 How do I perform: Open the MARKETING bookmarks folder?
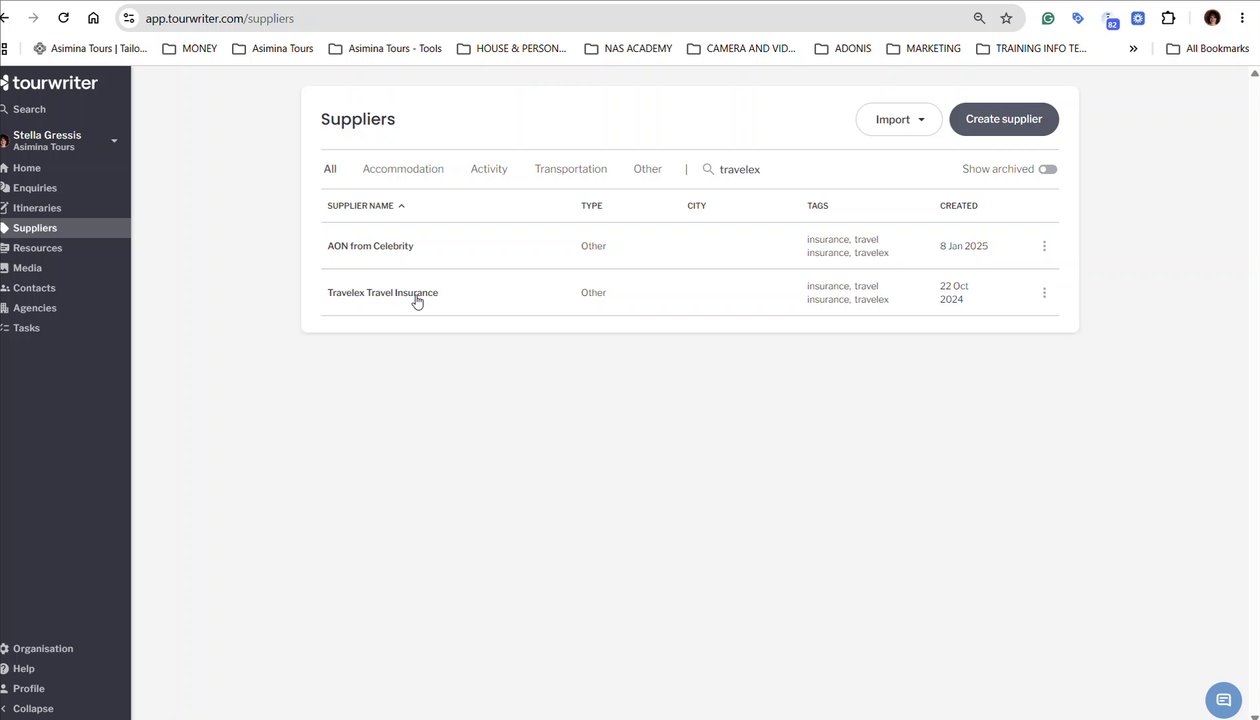(923, 48)
